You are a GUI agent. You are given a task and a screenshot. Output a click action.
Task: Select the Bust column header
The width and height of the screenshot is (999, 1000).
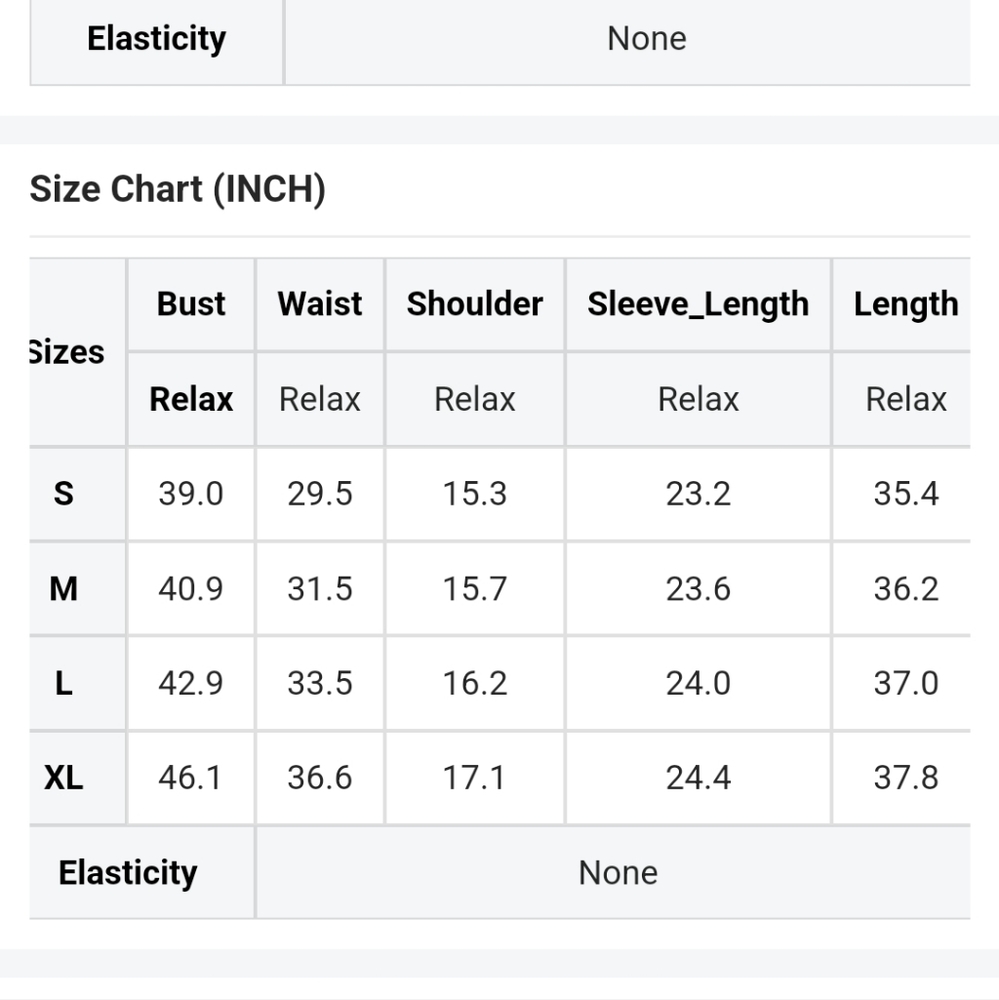tap(191, 304)
